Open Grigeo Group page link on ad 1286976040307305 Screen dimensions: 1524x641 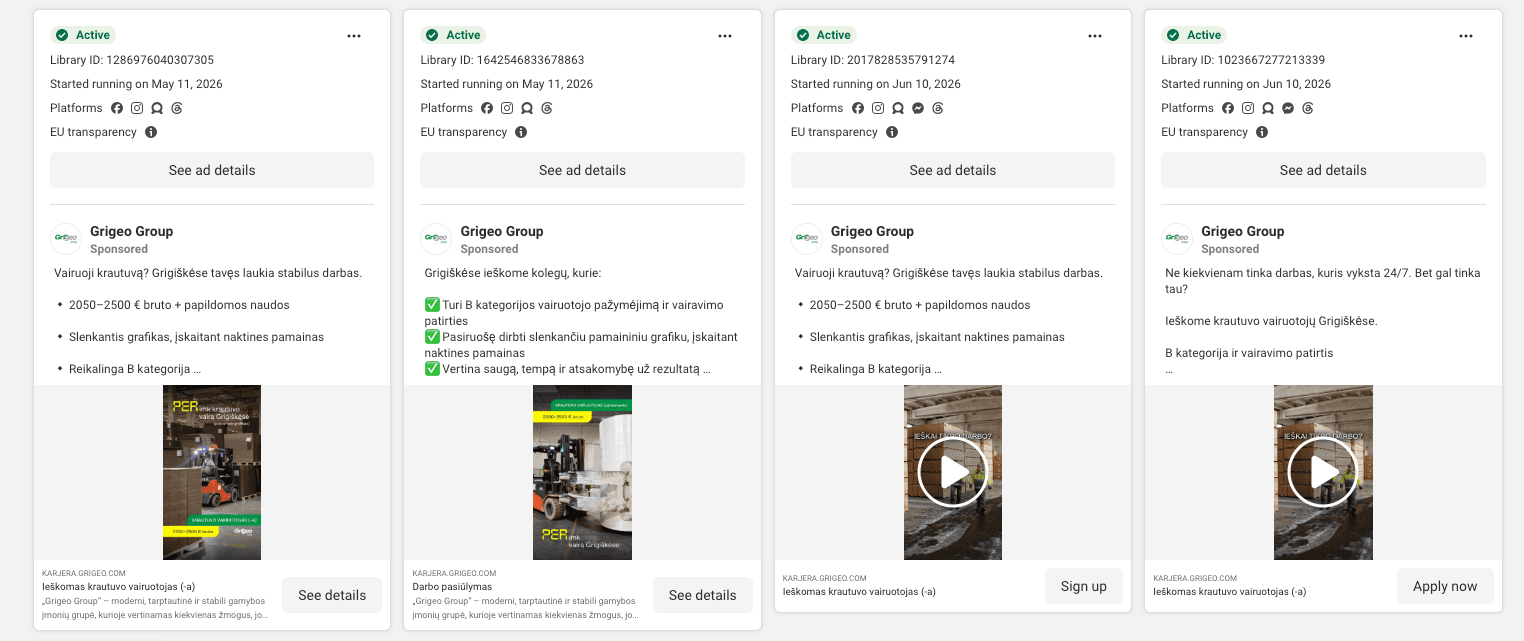131,231
